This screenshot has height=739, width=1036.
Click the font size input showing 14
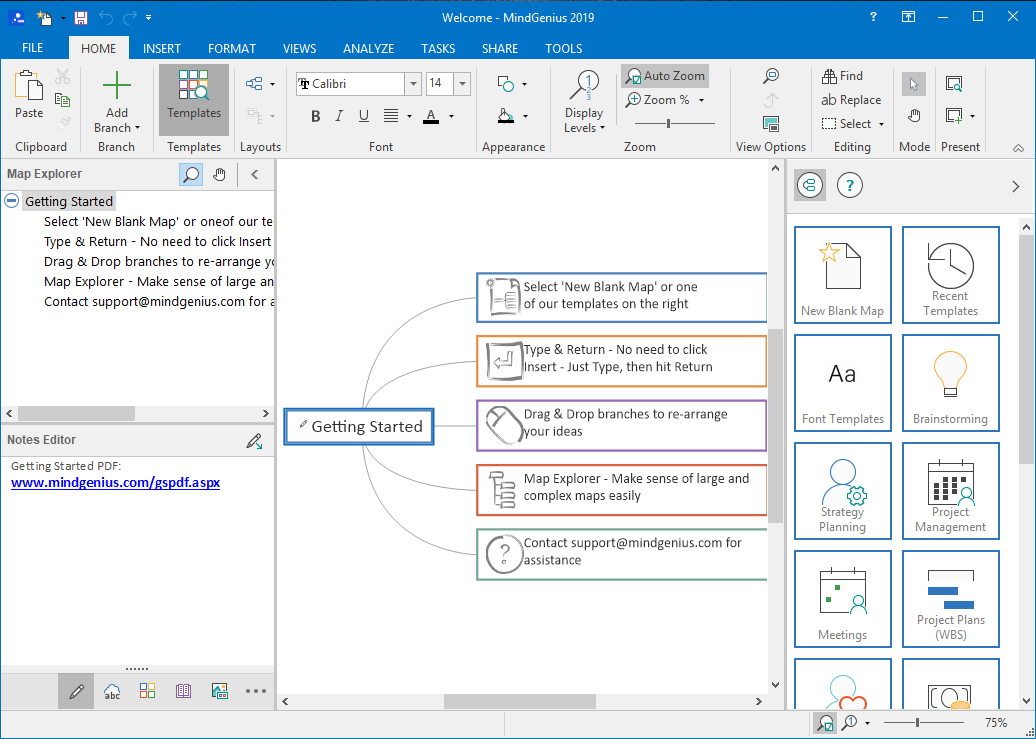coord(441,84)
